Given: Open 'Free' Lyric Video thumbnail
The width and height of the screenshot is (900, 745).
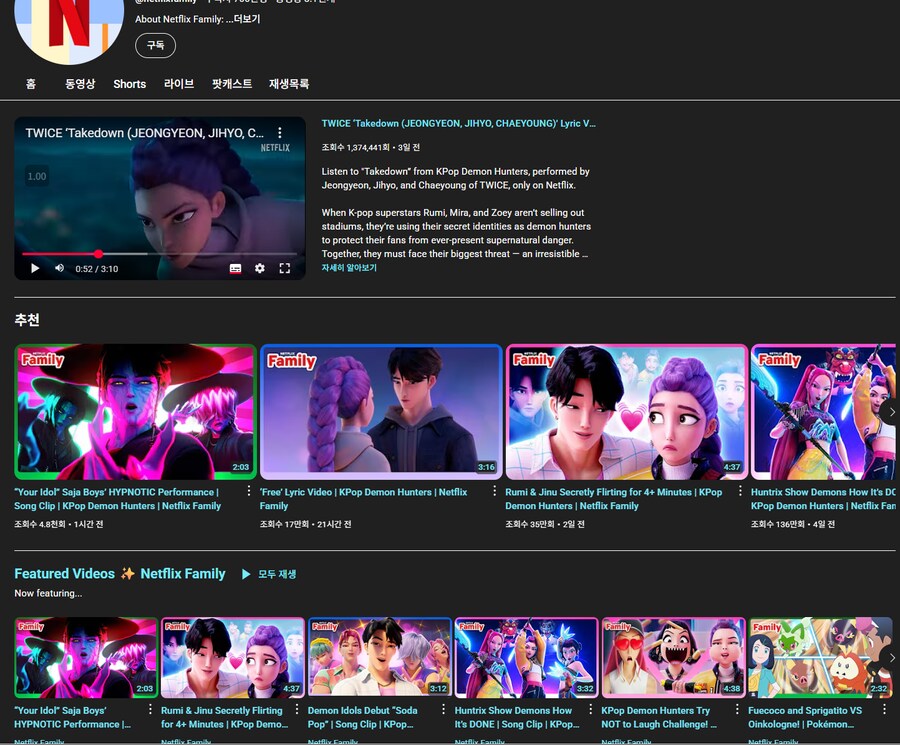Looking at the screenshot, I should [x=381, y=412].
